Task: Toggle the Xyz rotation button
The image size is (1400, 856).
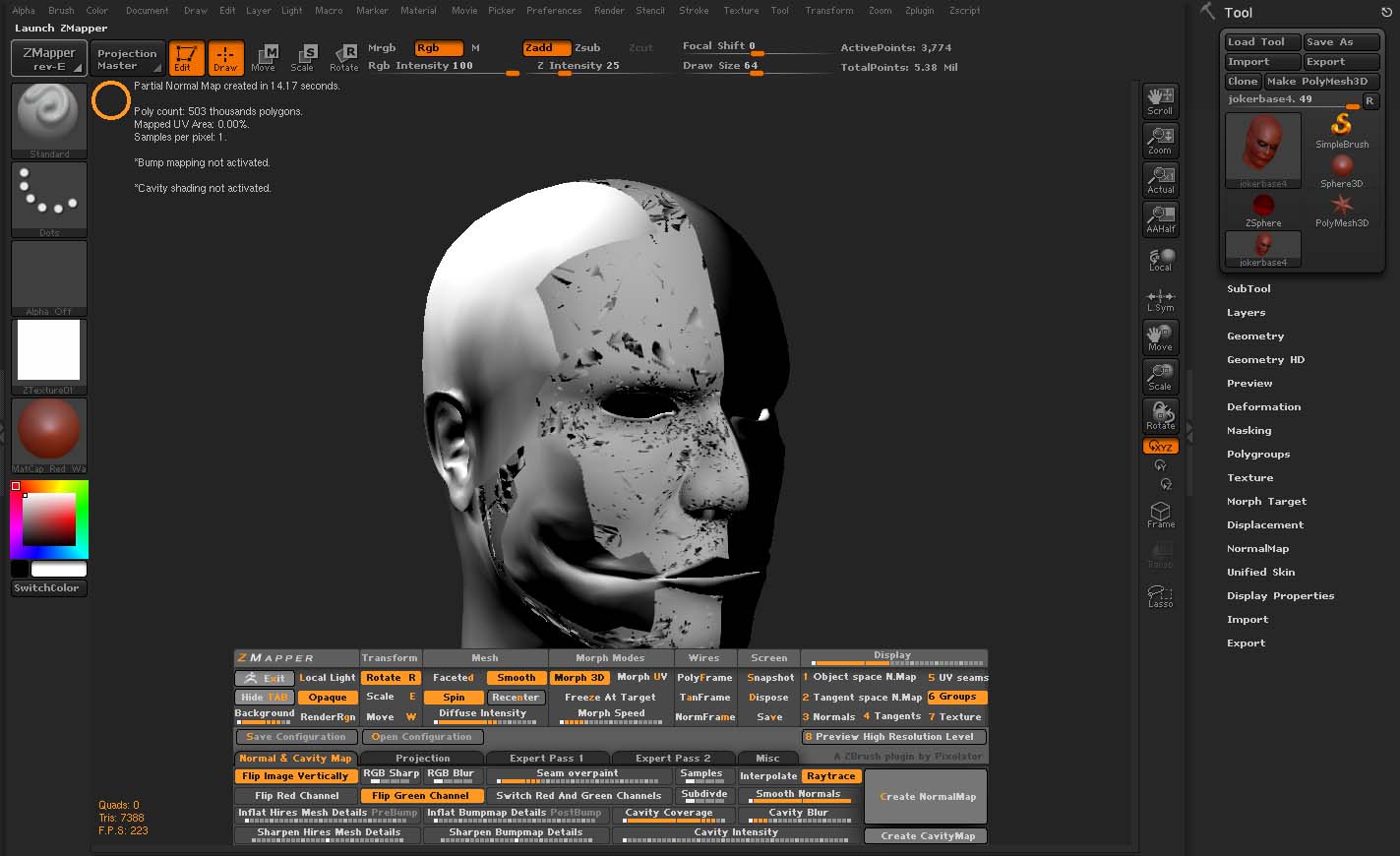Action: 1160,447
